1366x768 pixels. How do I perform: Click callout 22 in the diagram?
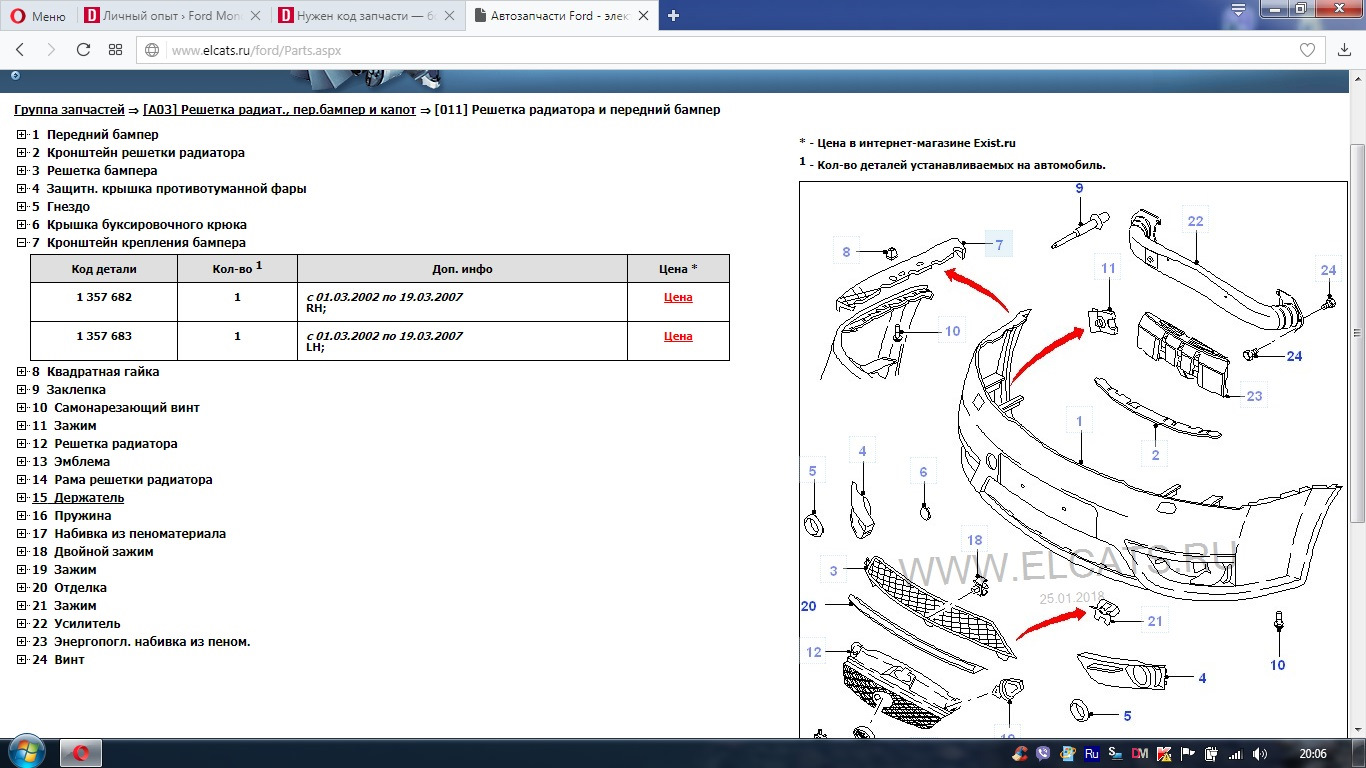tap(1195, 221)
